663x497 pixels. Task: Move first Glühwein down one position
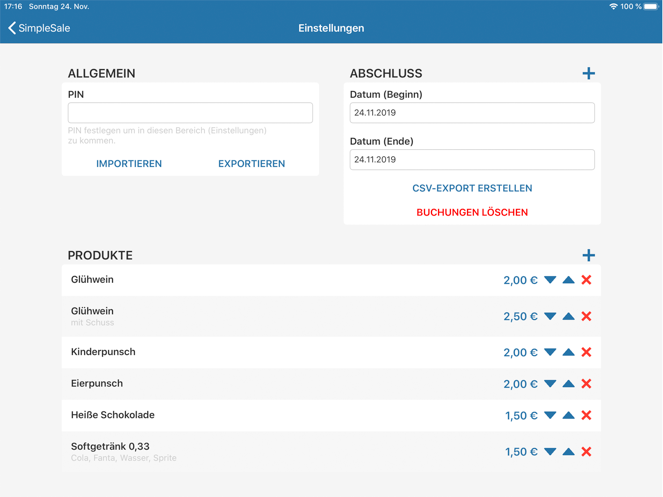click(x=550, y=280)
